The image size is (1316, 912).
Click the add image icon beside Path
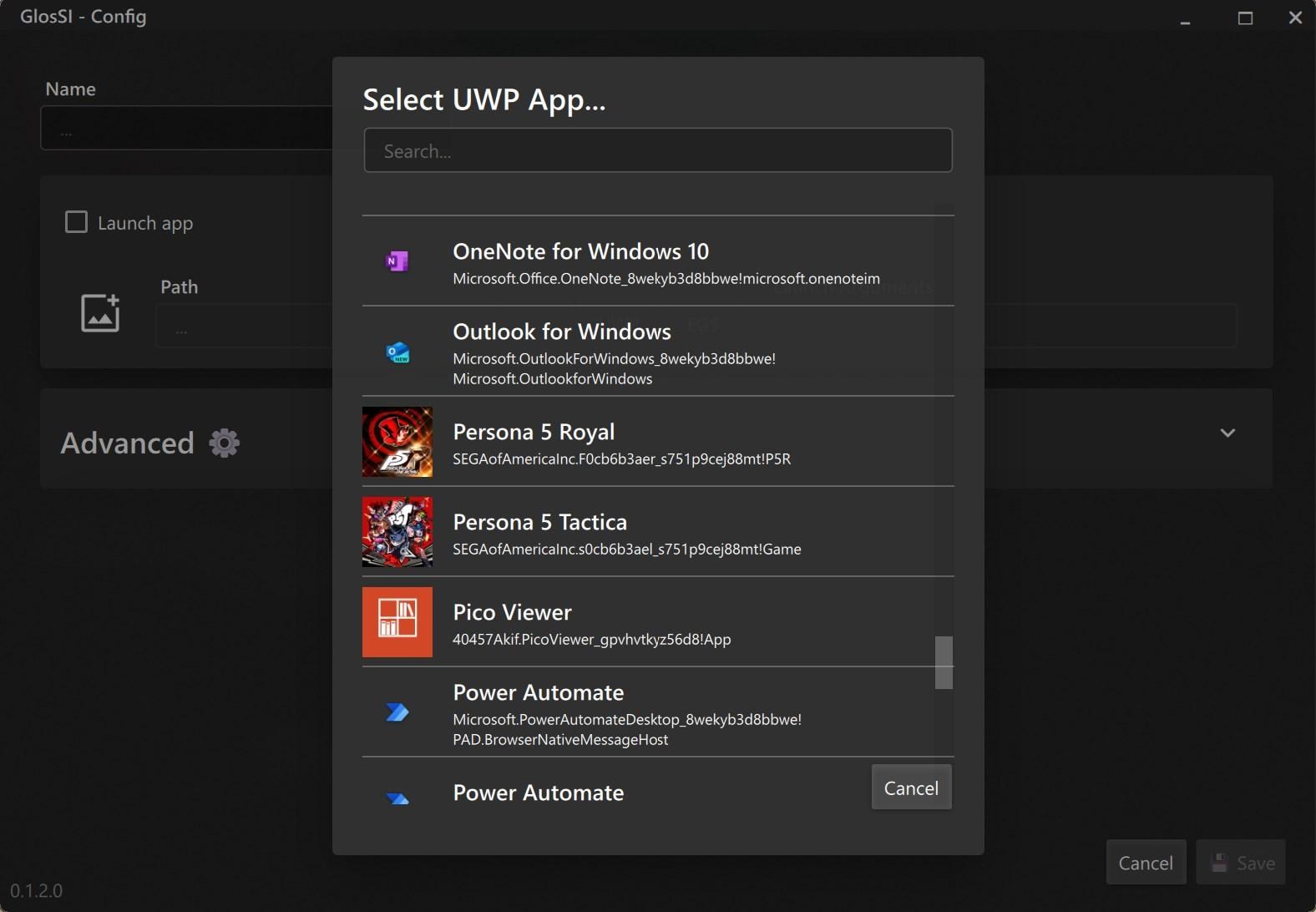point(100,313)
